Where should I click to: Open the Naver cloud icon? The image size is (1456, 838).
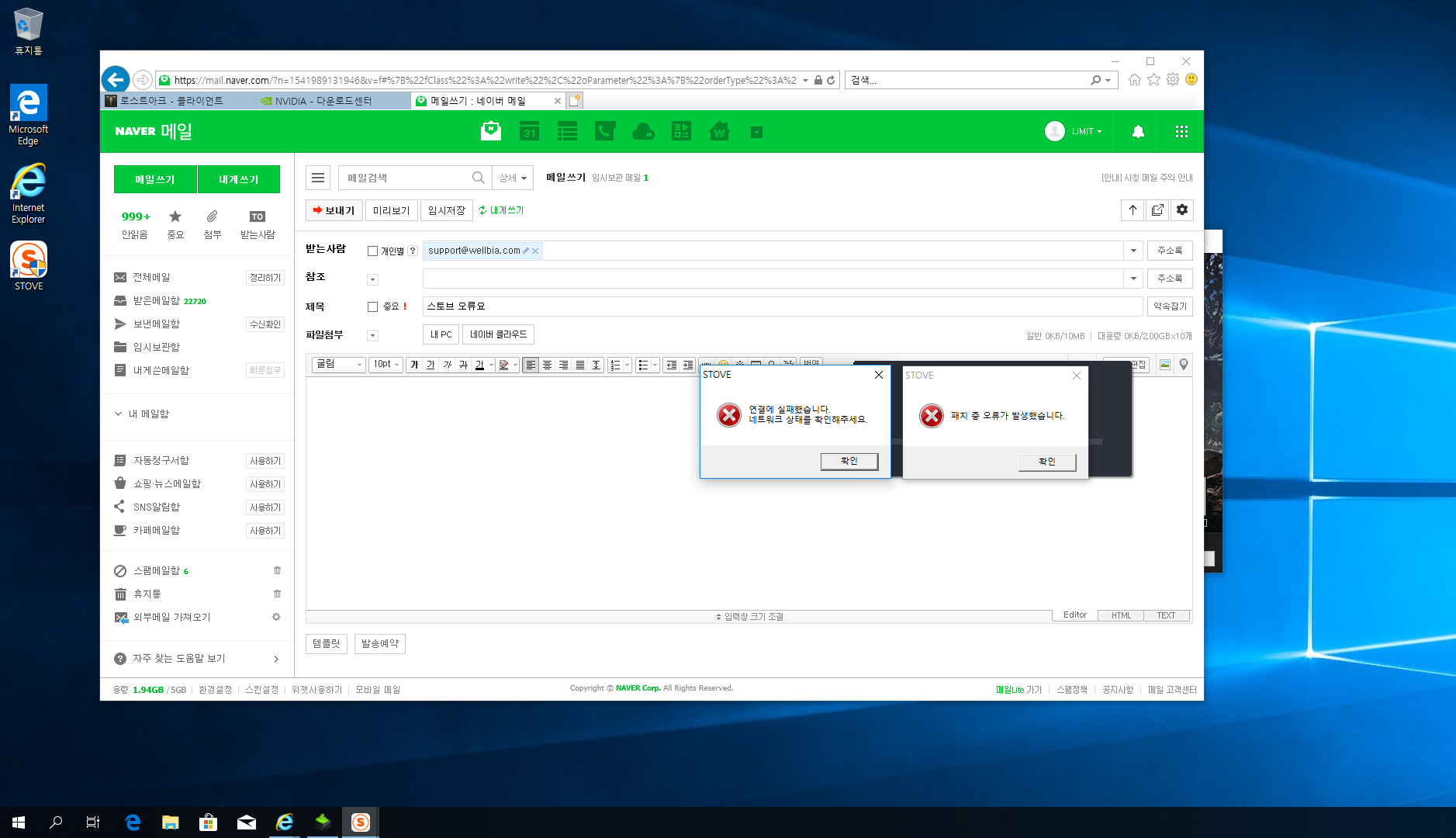pos(643,132)
